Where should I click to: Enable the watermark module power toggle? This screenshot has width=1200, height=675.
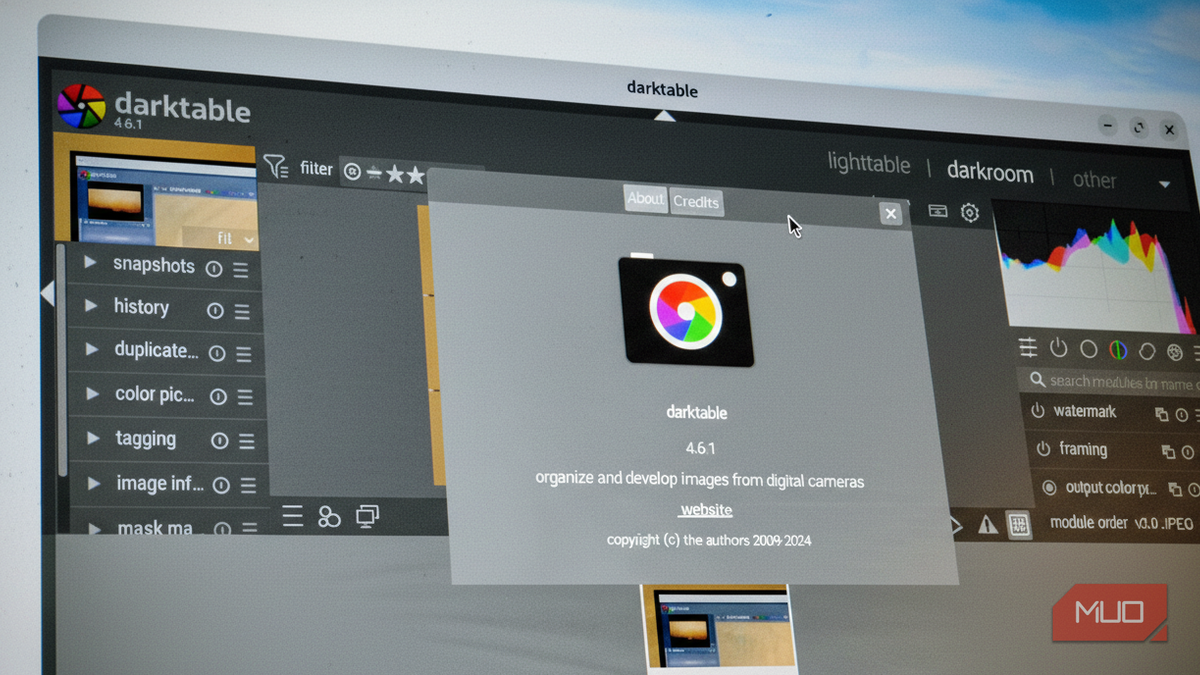coord(1038,411)
